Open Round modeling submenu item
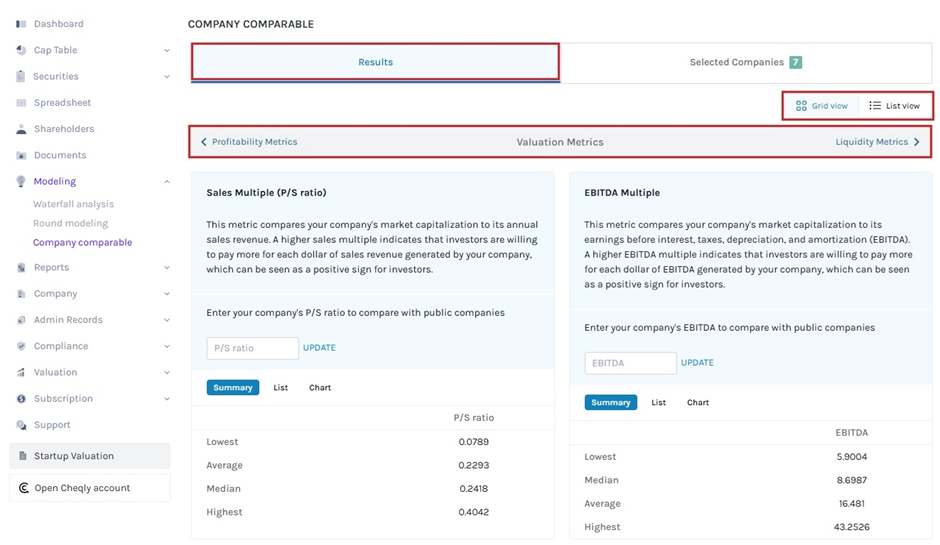This screenshot has width=940, height=545. [70, 224]
